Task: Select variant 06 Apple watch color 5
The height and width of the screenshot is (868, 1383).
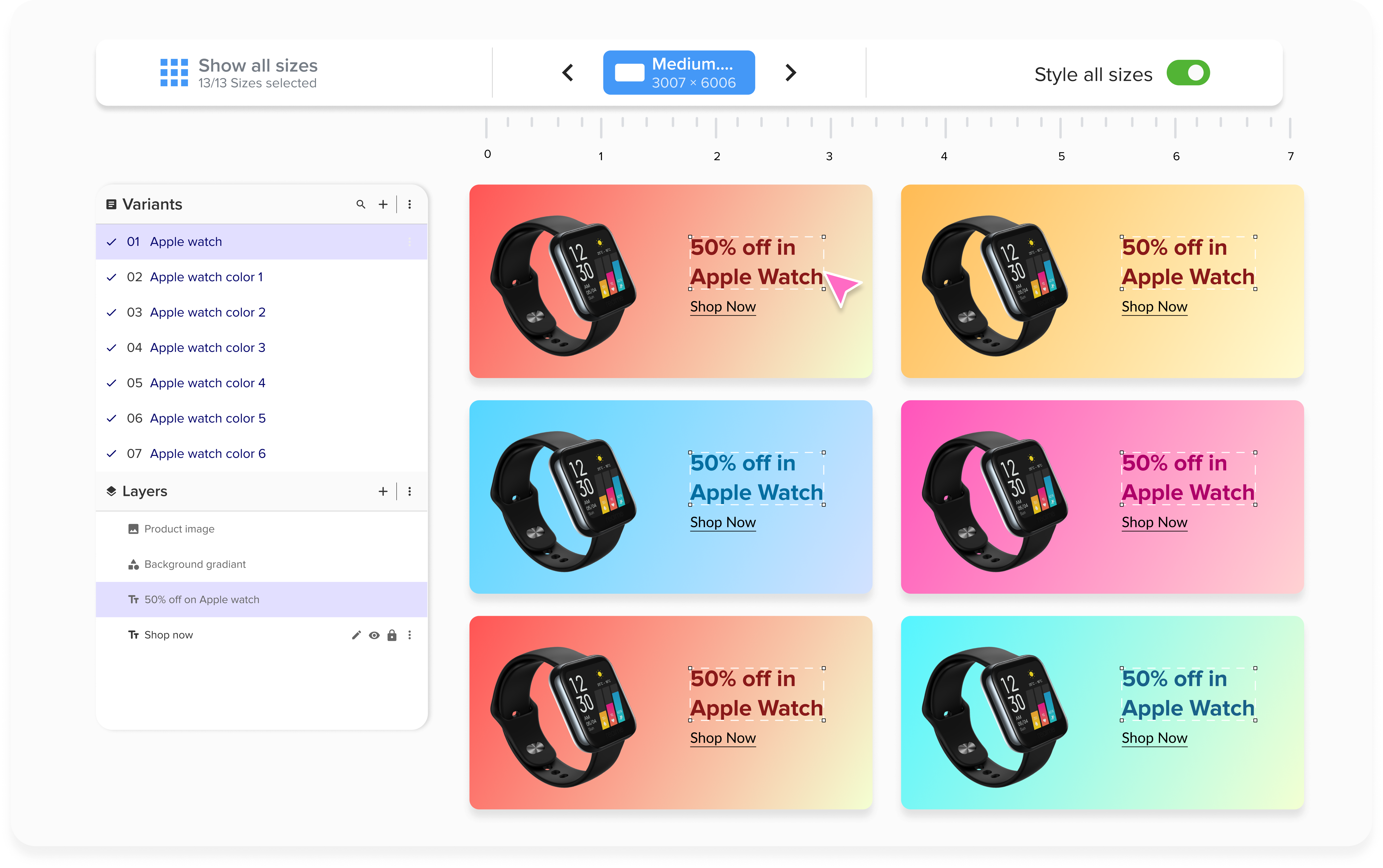Action: click(x=261, y=418)
